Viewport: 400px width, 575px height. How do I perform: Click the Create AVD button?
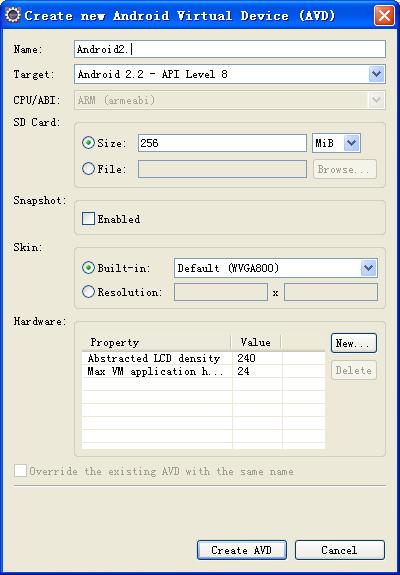coord(242,550)
